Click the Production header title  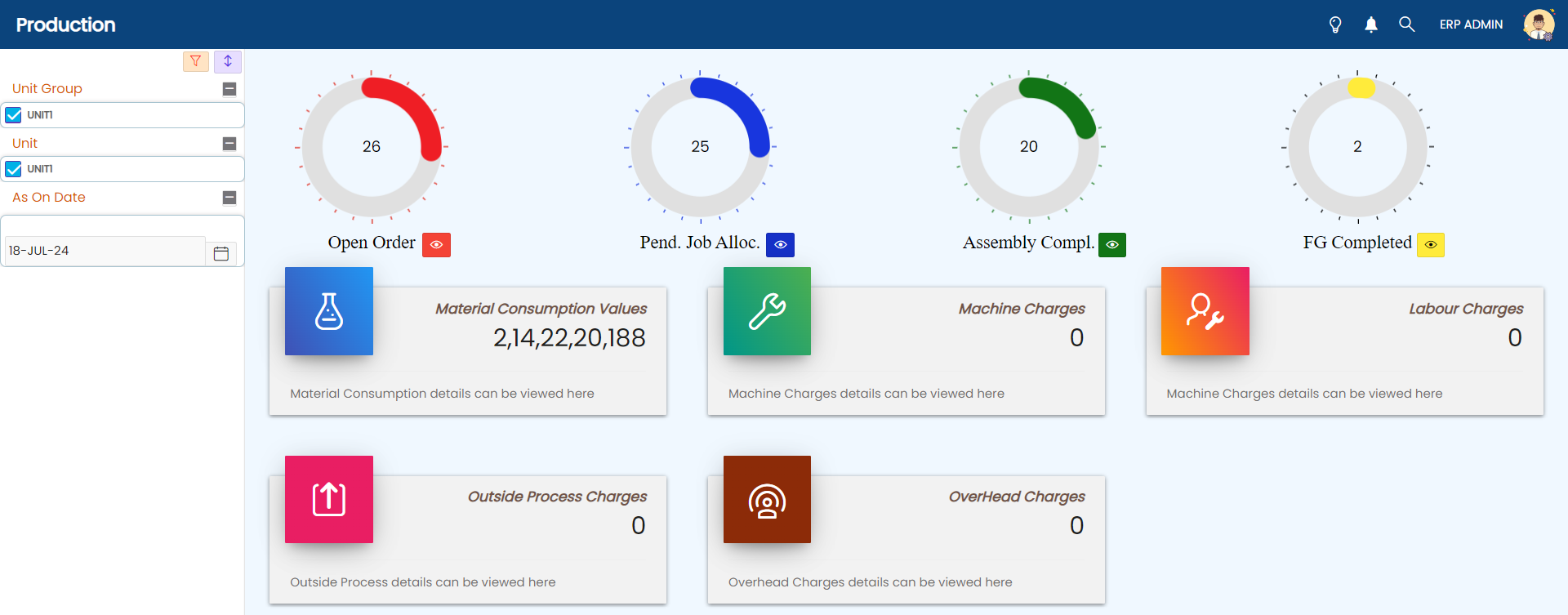(66, 25)
